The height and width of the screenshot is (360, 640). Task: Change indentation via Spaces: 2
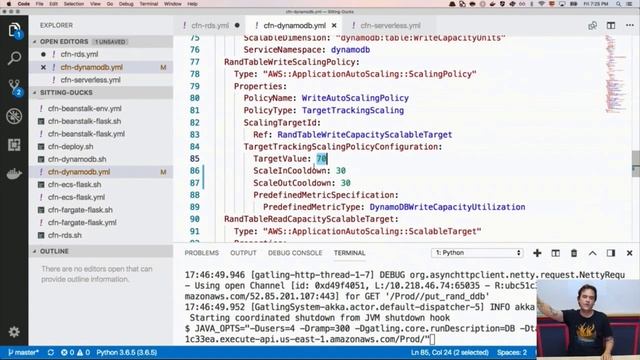[x=511, y=352]
